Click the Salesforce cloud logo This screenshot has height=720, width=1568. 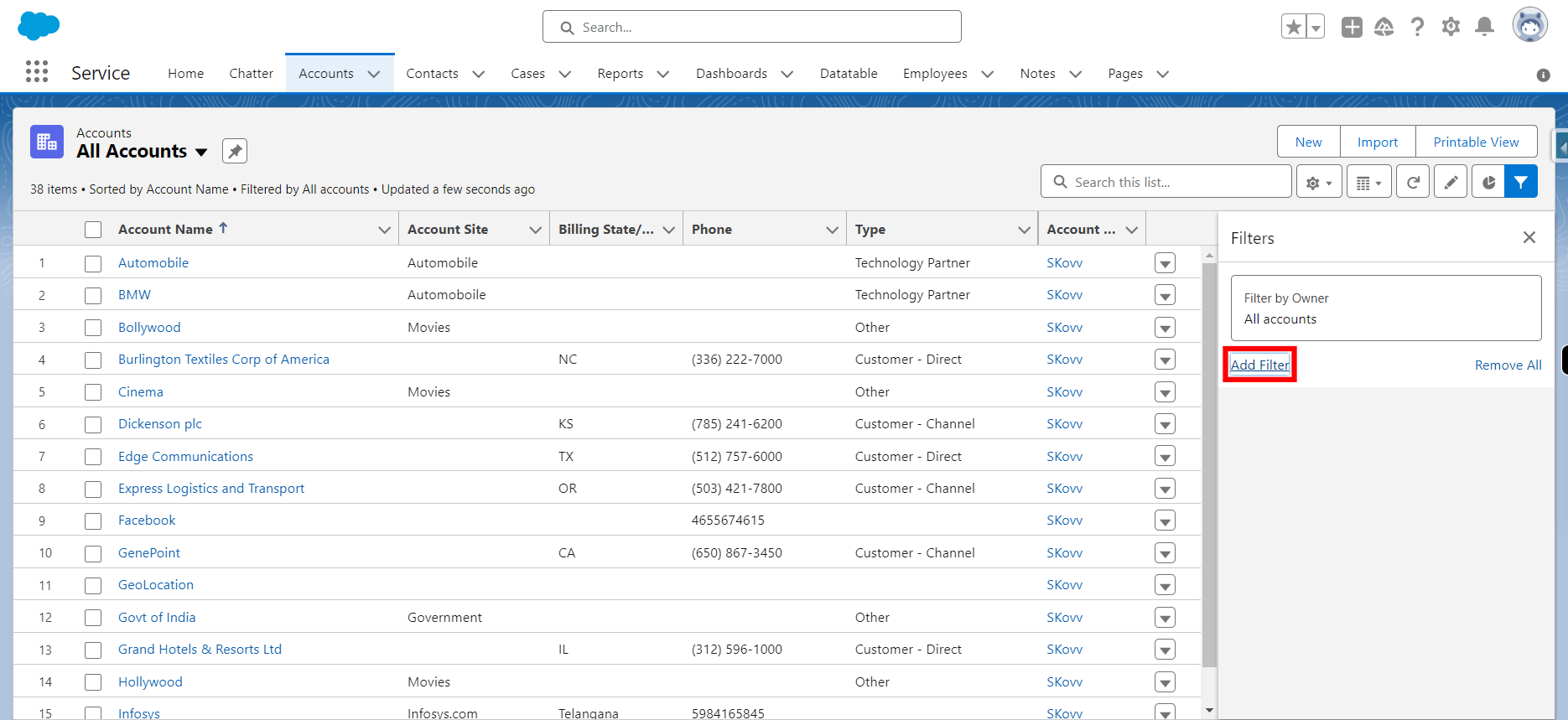click(39, 26)
